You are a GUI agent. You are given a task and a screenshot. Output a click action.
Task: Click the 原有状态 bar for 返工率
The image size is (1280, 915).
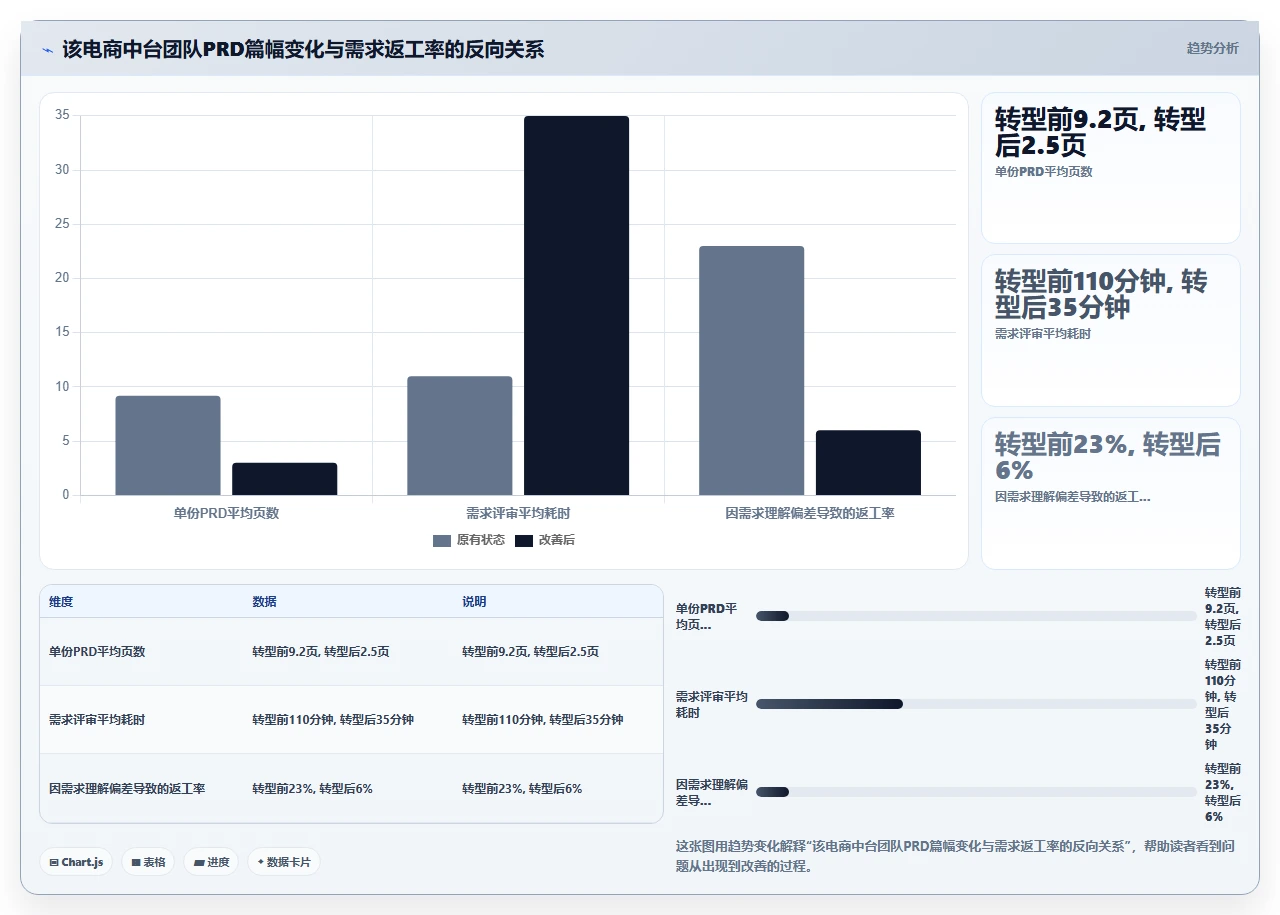pos(751,371)
